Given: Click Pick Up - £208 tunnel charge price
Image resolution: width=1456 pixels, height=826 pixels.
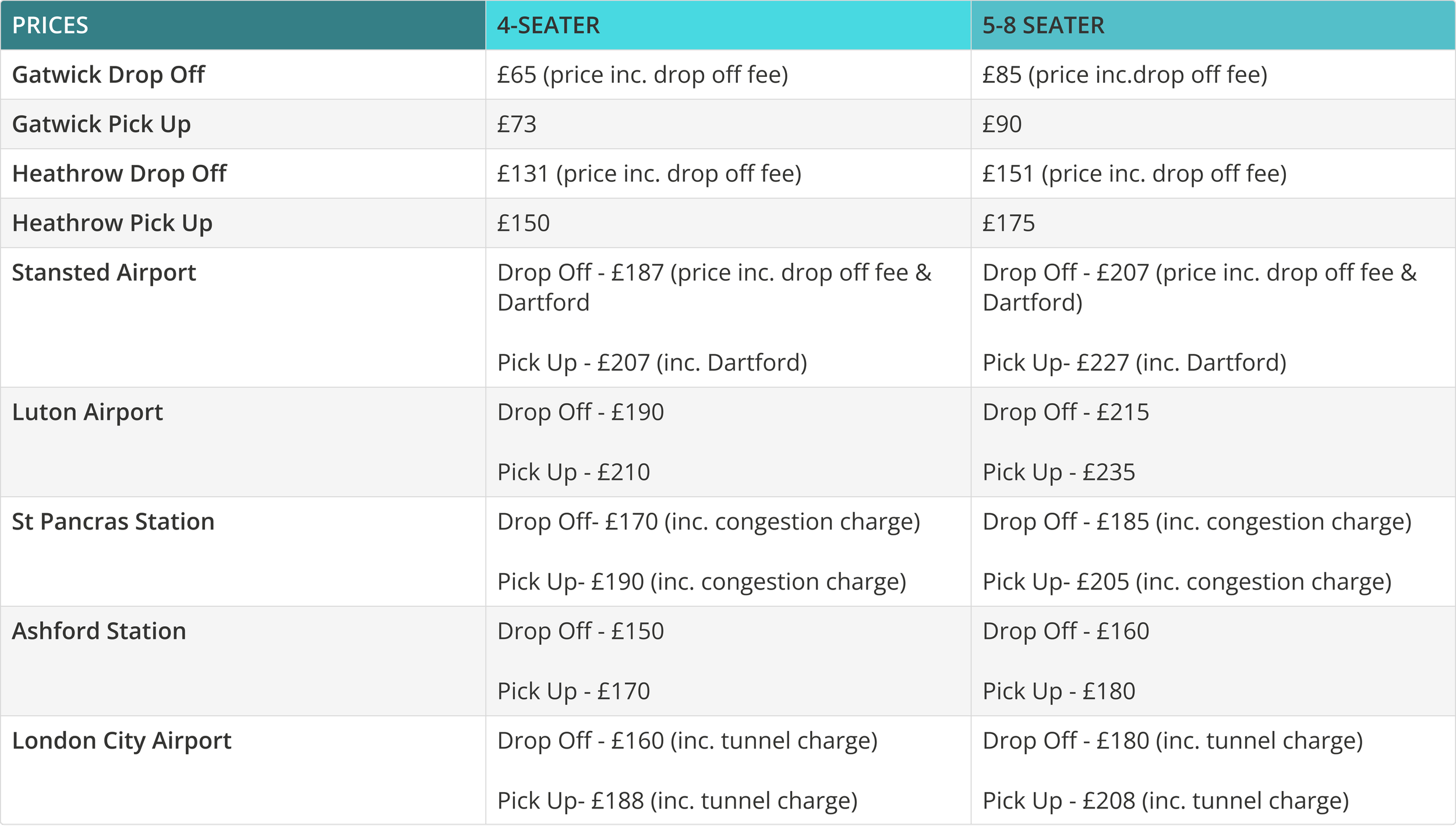Looking at the screenshot, I should (1165, 800).
